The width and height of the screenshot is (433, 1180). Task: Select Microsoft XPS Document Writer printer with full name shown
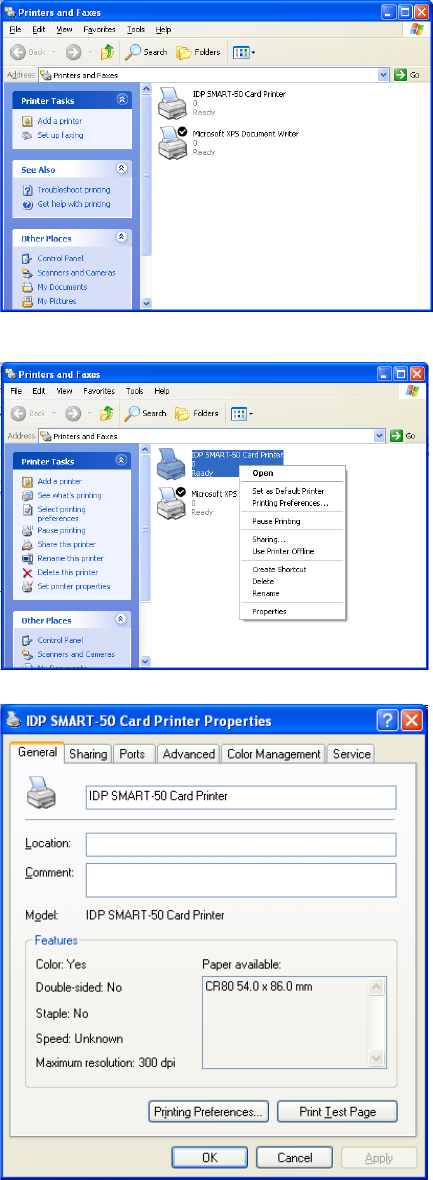point(245,134)
